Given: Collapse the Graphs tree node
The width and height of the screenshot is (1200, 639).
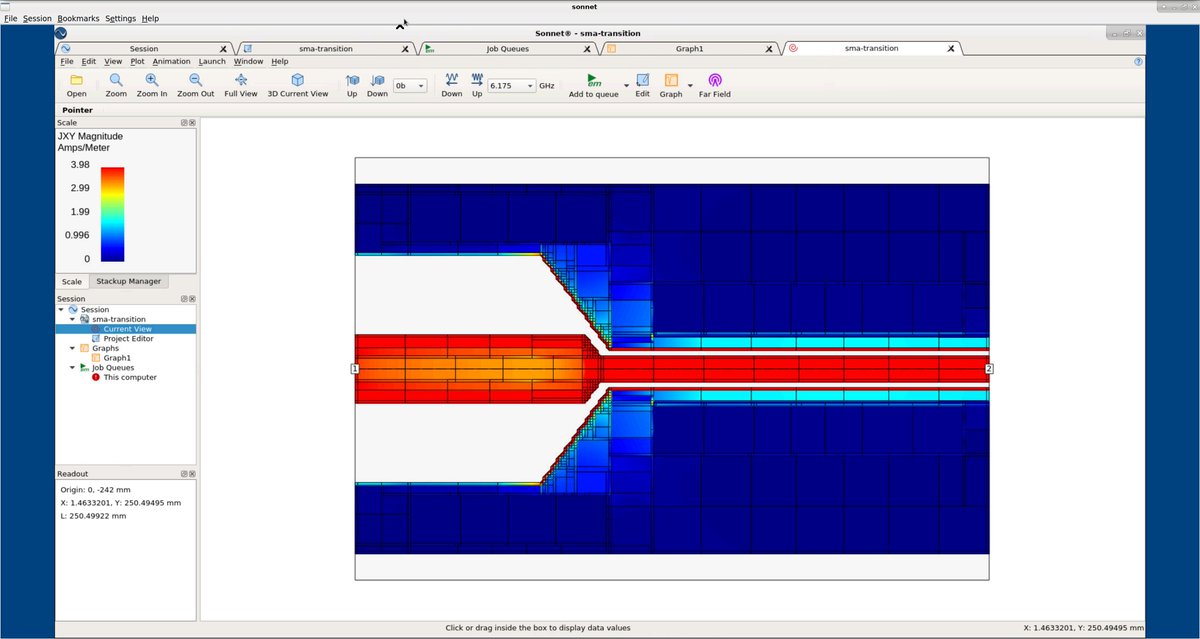Looking at the screenshot, I should (x=72, y=348).
